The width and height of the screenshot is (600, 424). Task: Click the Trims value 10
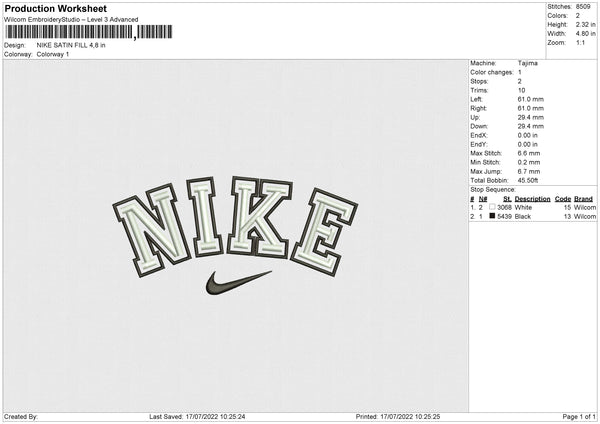point(522,90)
